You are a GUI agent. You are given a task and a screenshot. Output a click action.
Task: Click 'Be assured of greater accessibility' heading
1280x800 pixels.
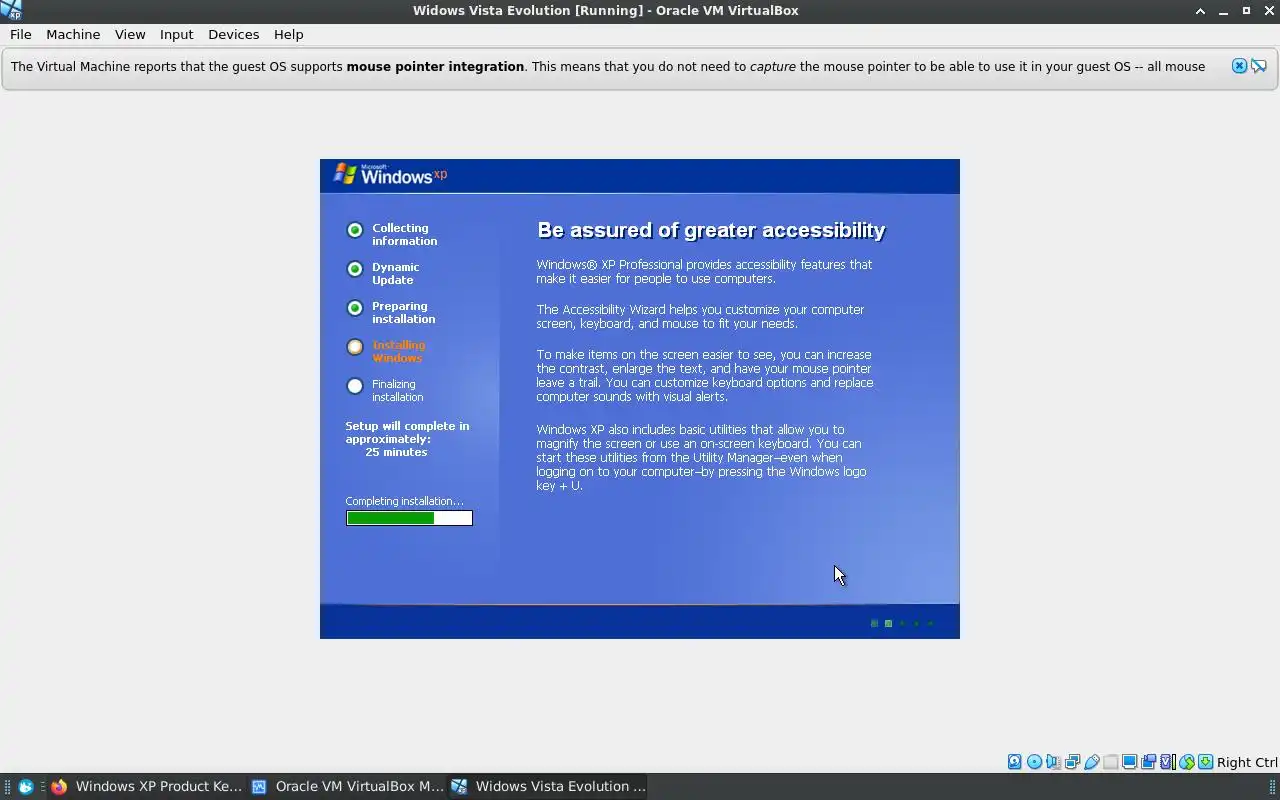[x=711, y=230]
